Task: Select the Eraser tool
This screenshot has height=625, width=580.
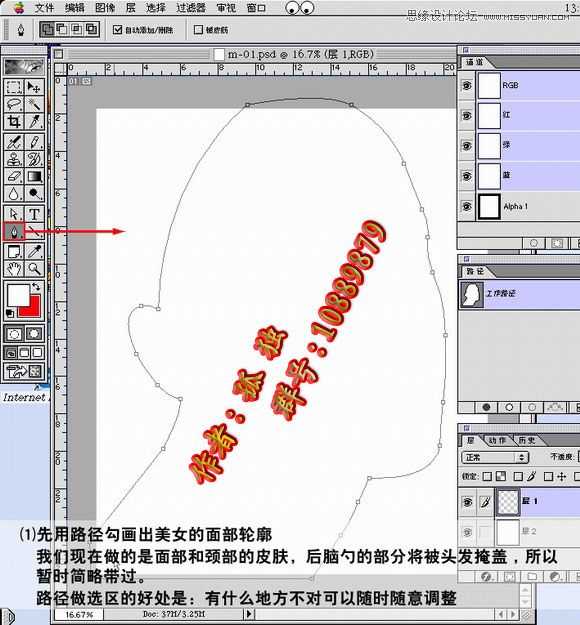Action: click(x=14, y=176)
